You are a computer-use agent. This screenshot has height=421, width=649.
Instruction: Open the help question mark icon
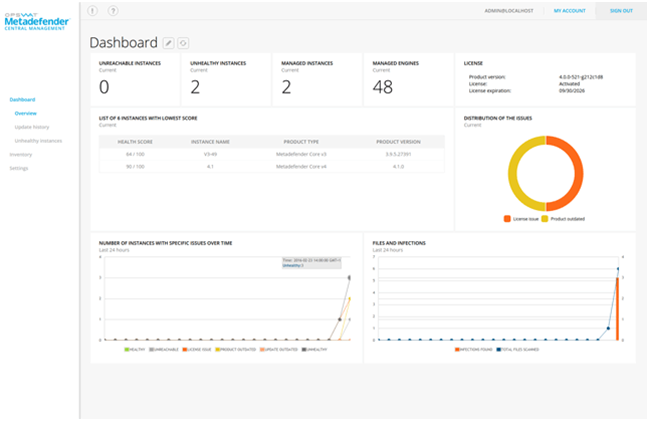113,11
